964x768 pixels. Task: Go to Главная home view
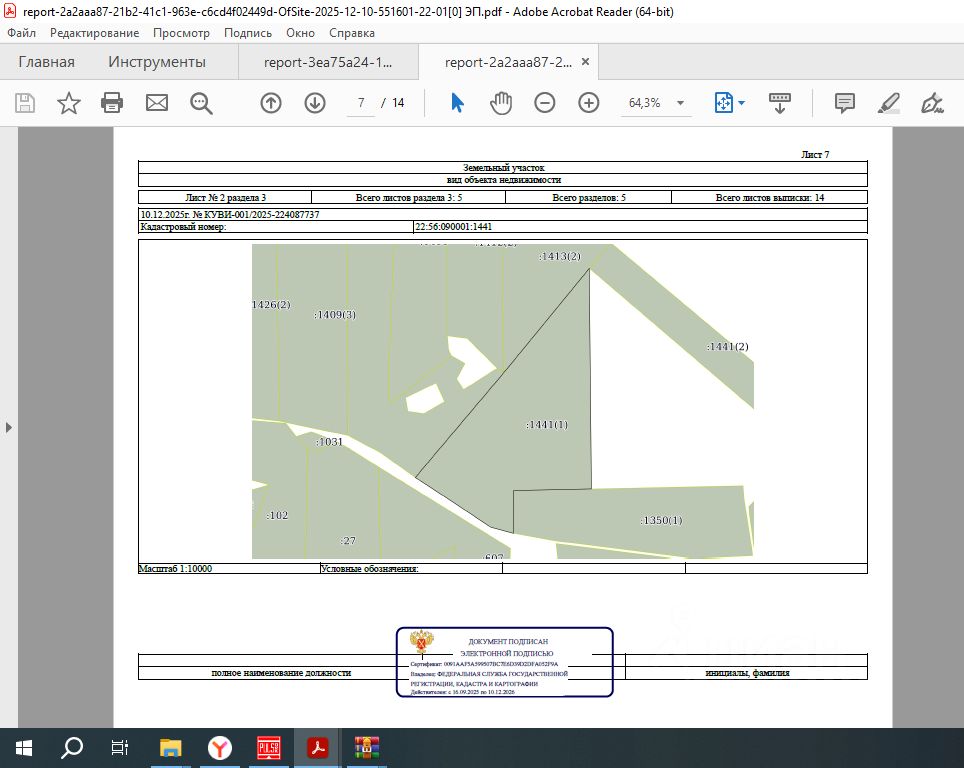46,62
